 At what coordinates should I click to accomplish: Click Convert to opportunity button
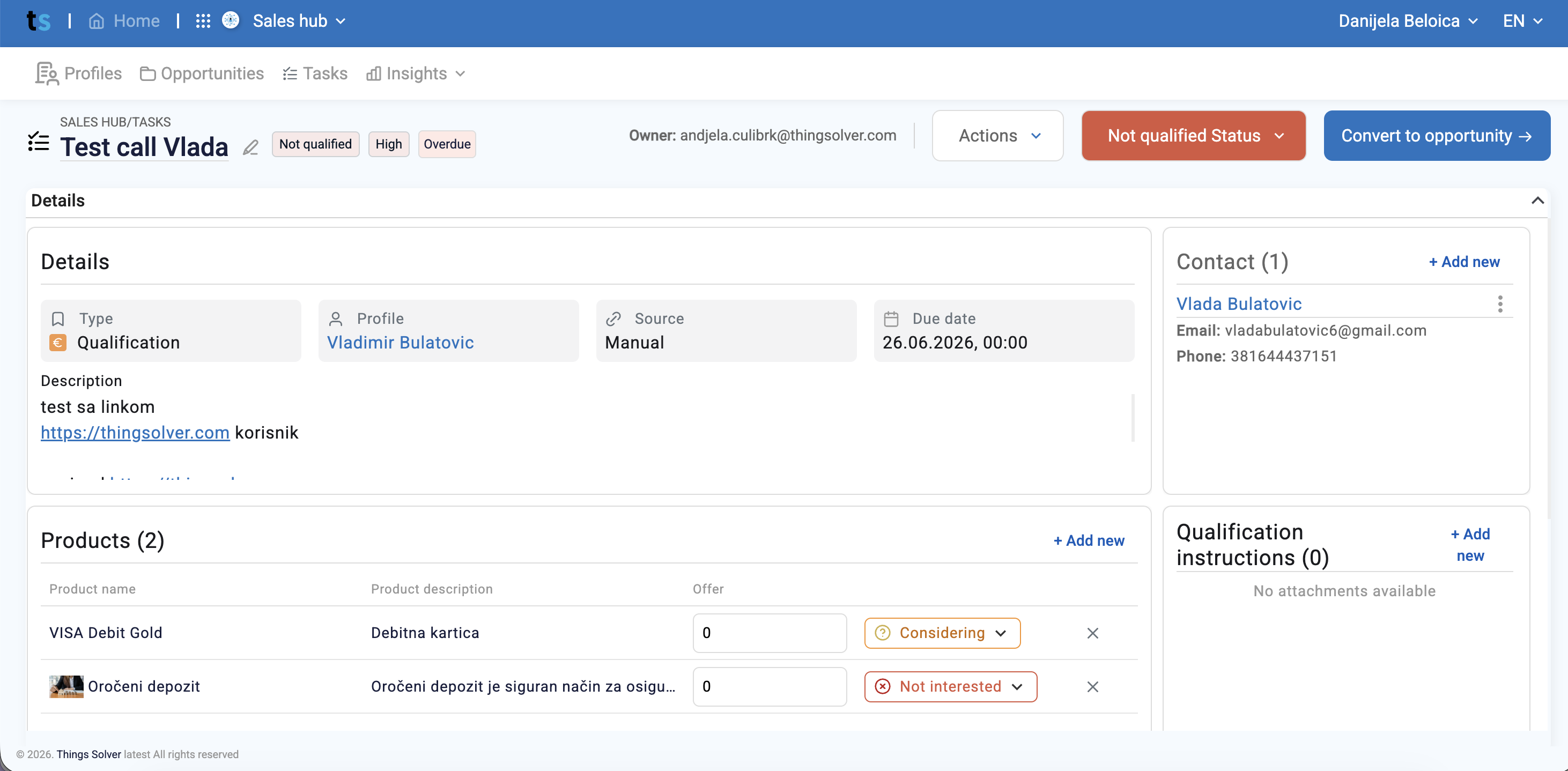point(1437,136)
